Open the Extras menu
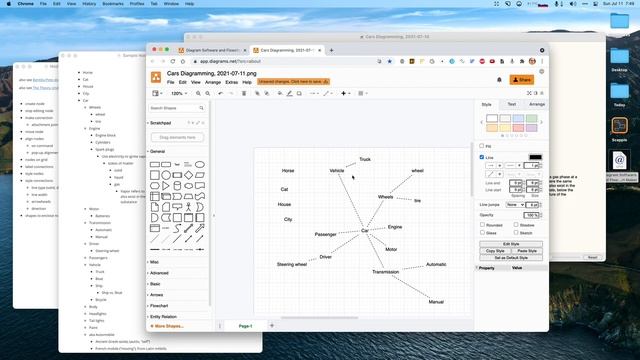Screen dimensions: 640x360 pyautogui.click(x=231, y=82)
